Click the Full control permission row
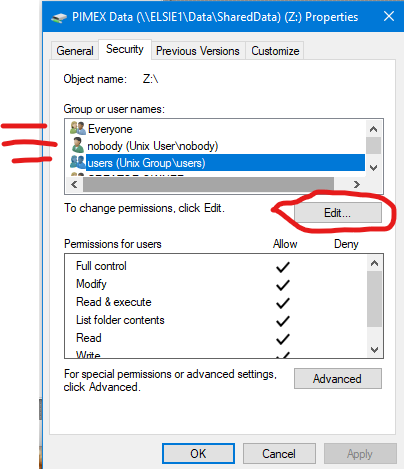 (x=216, y=266)
